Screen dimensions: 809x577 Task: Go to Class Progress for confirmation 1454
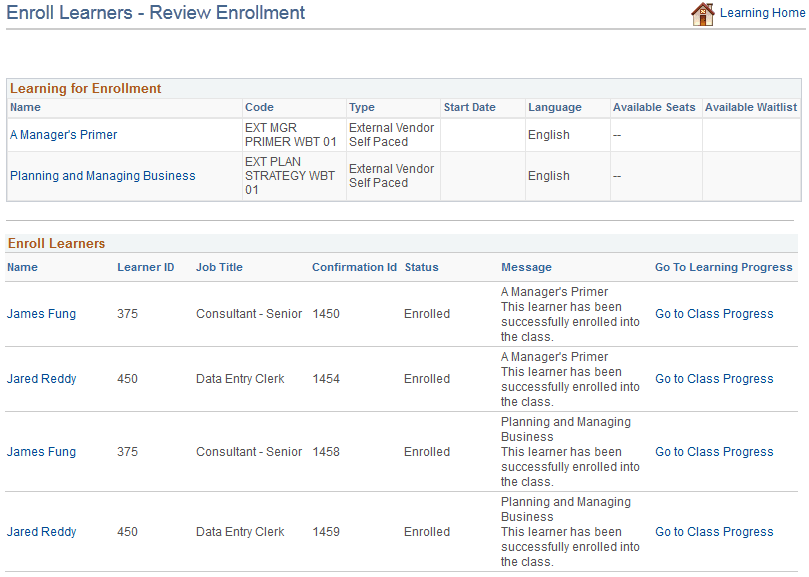click(x=713, y=378)
